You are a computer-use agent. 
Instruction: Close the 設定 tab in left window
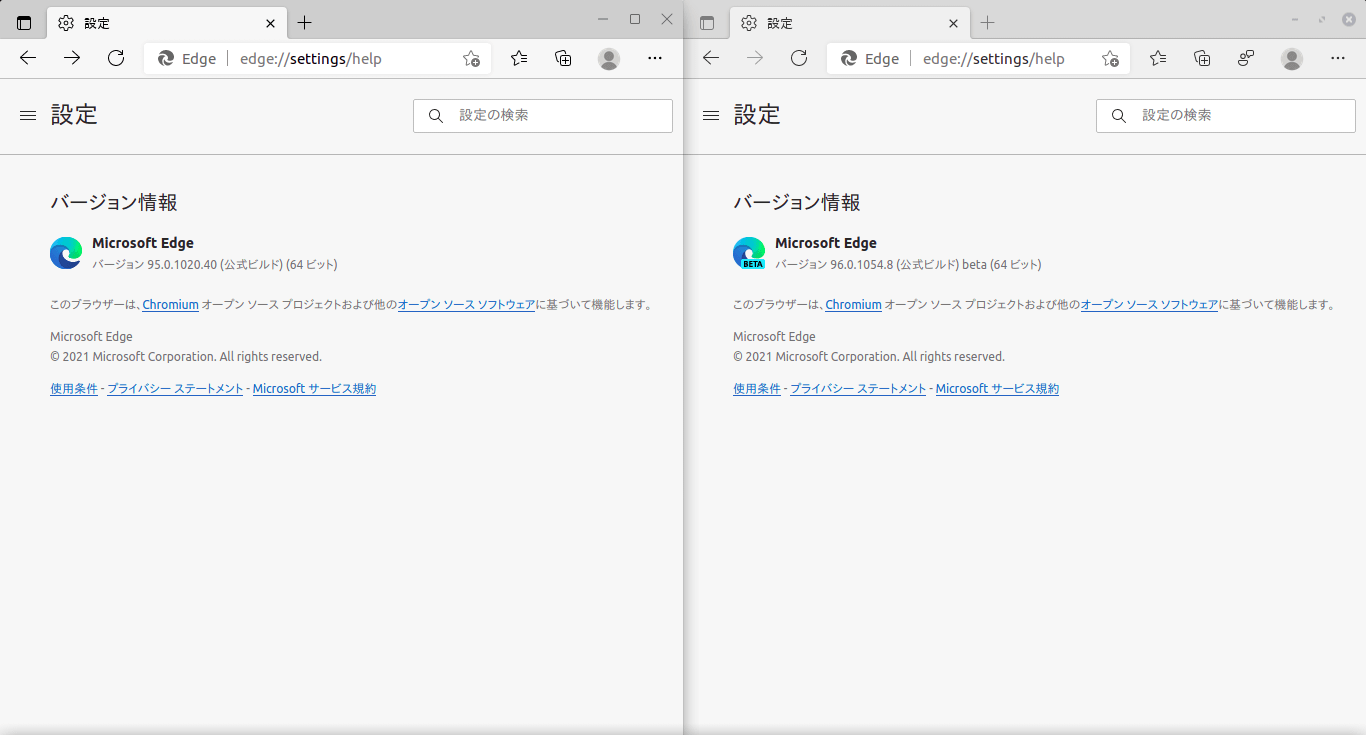point(270,23)
